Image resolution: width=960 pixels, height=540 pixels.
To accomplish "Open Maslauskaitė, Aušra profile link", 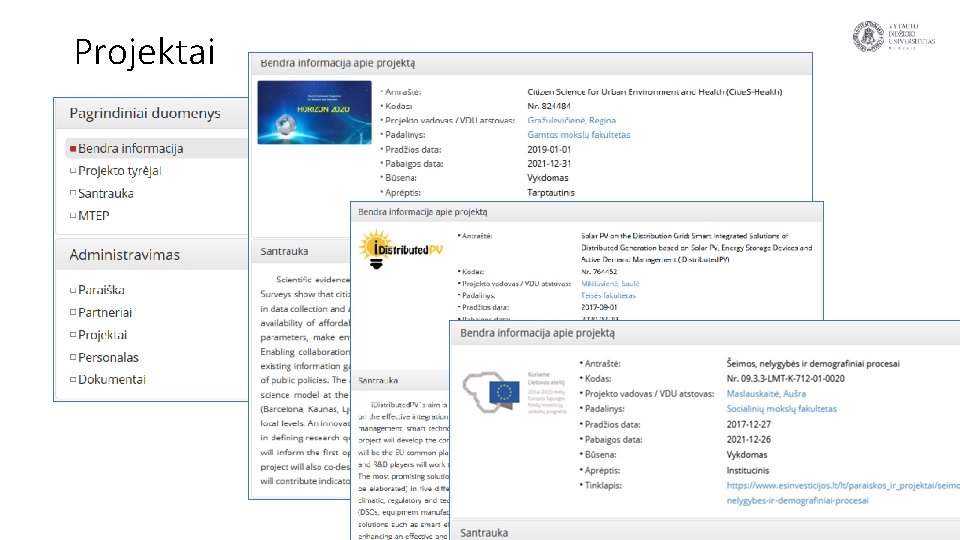I will pos(766,394).
